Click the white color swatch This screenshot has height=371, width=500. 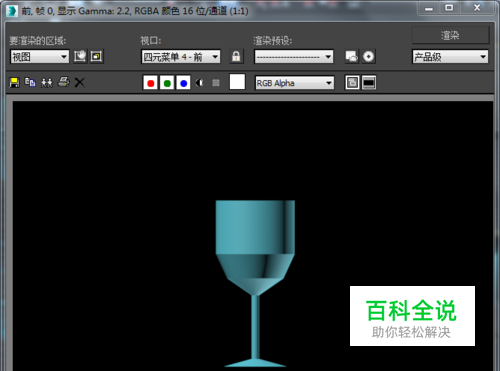(x=237, y=82)
